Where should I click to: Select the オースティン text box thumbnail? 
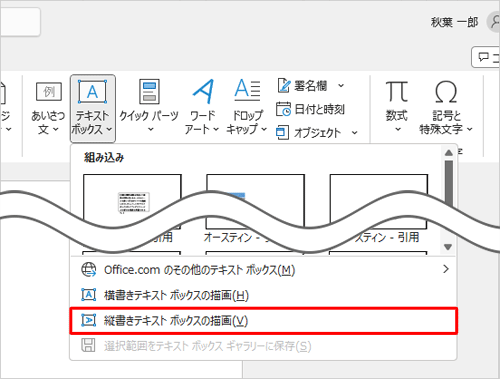(255, 201)
